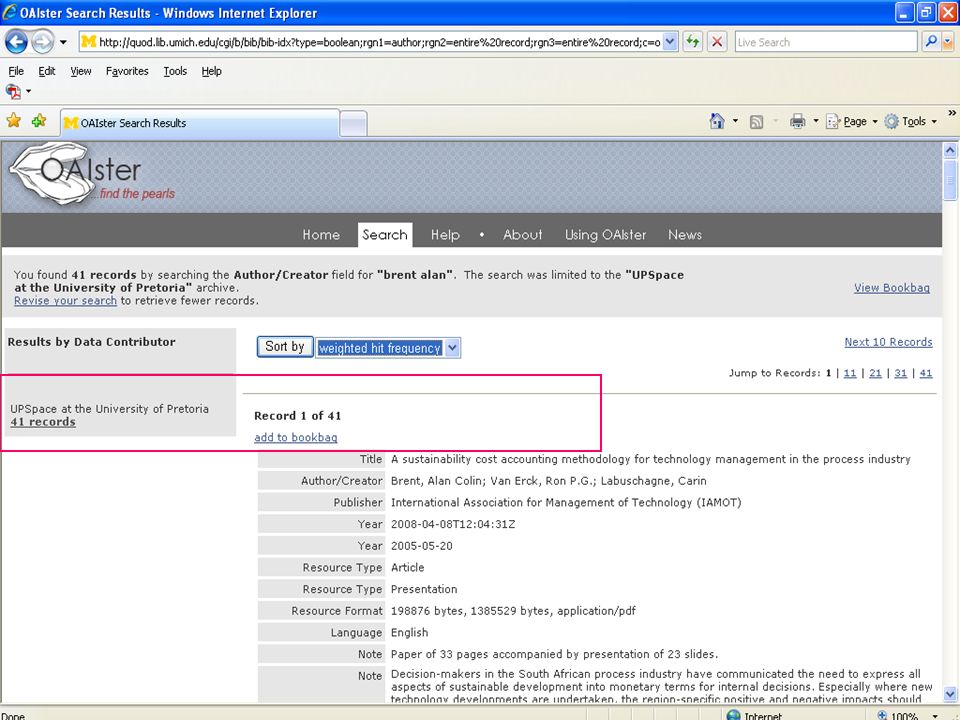Click the page scrollbar up arrow

tap(950, 150)
